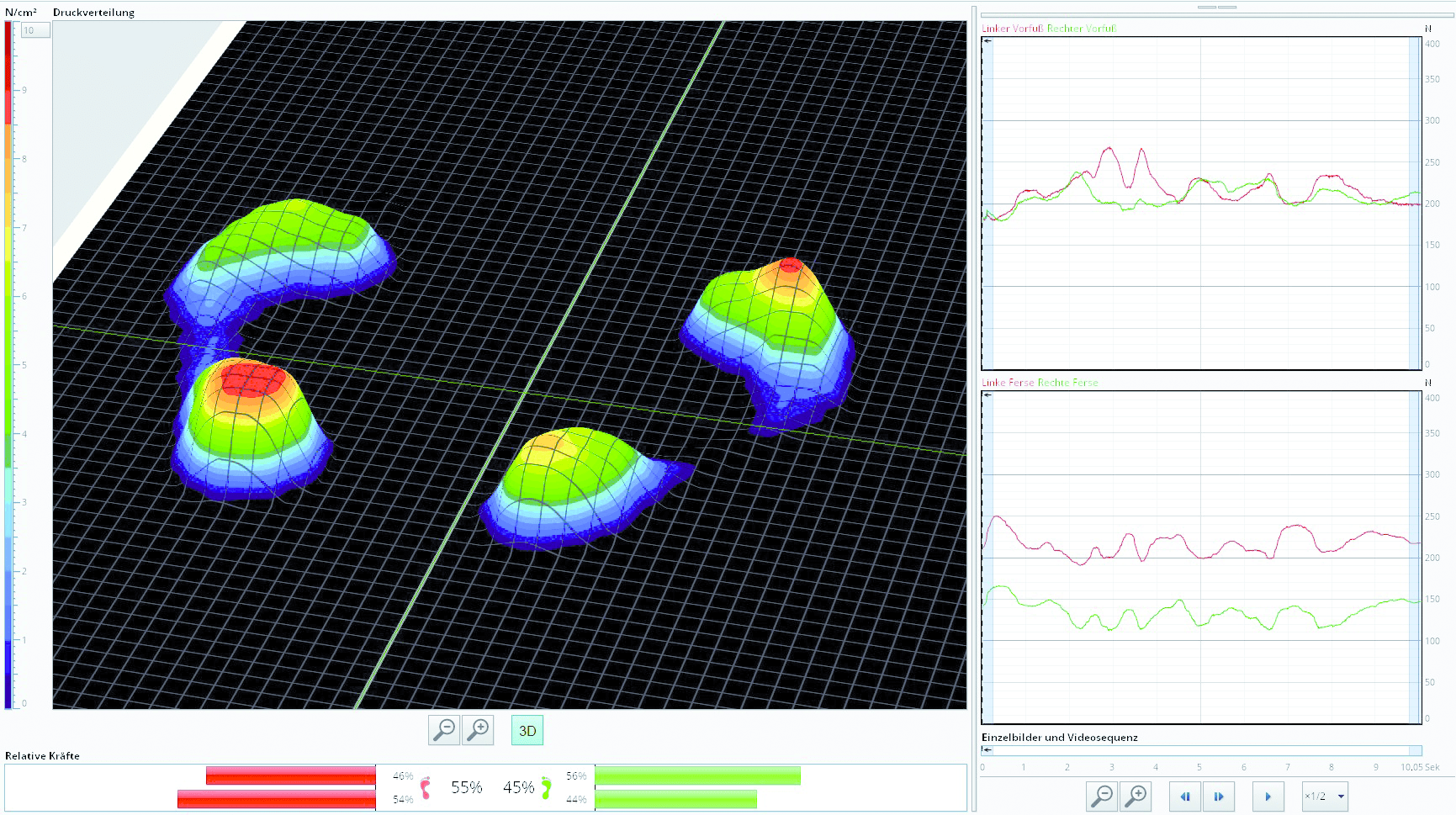Screen dimensions: 1456x815
Task: Zoom in the 3D pressure distribution view
Action: (478, 730)
